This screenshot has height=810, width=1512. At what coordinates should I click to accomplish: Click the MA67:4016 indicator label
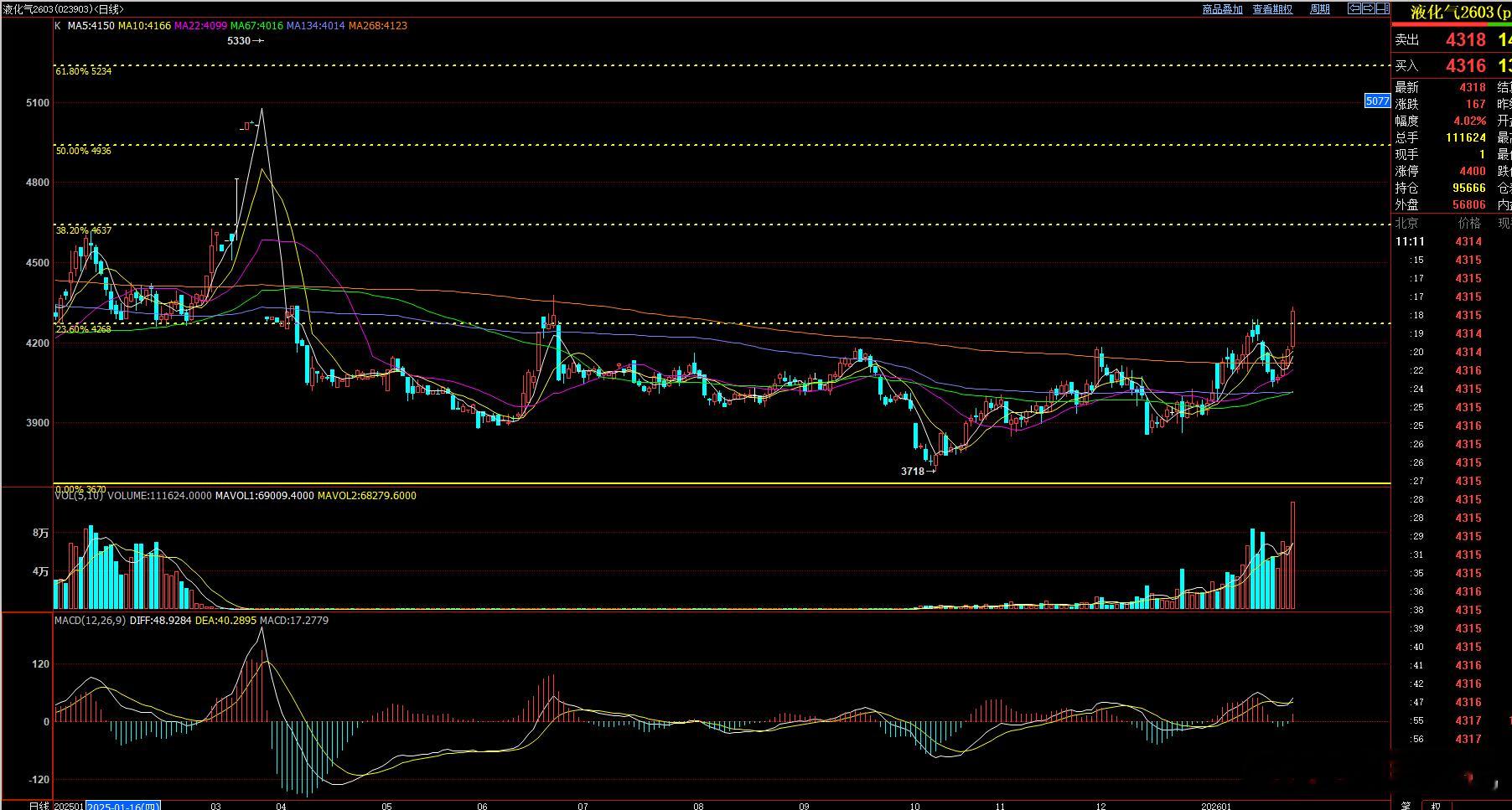pos(256,26)
